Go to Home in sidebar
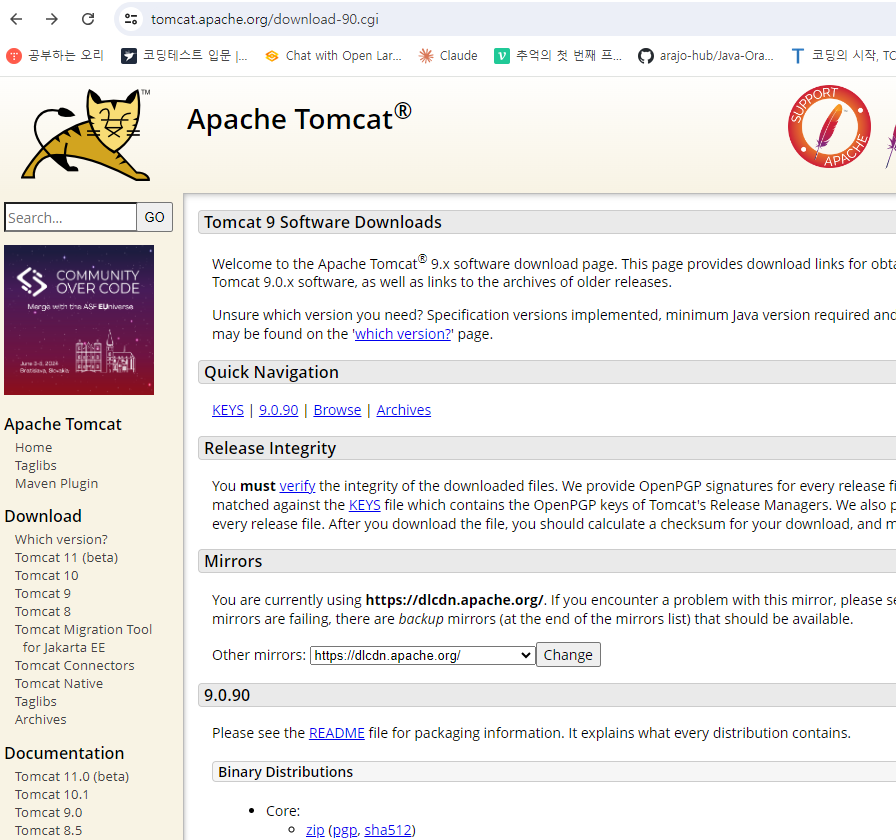The height and width of the screenshot is (840, 896). pyautogui.click(x=34, y=447)
